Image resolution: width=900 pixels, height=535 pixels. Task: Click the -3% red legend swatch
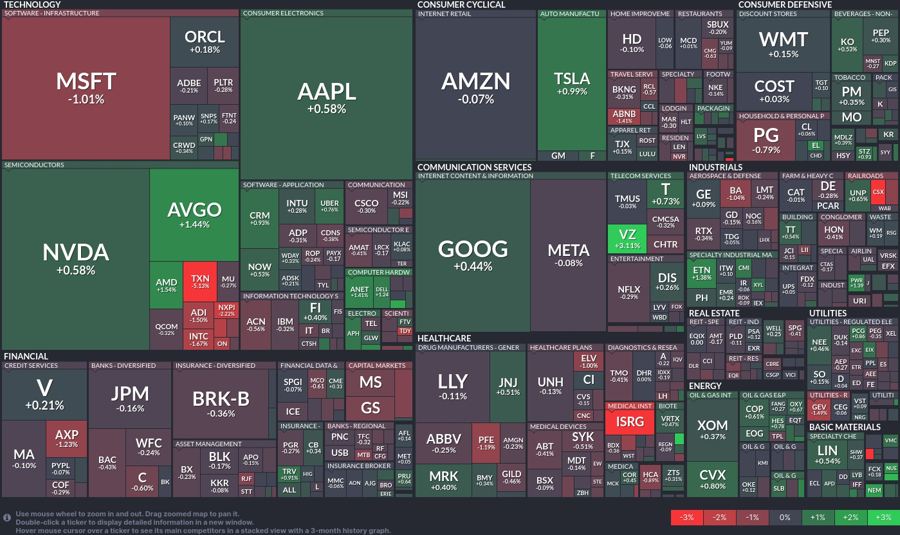pyautogui.click(x=687, y=517)
